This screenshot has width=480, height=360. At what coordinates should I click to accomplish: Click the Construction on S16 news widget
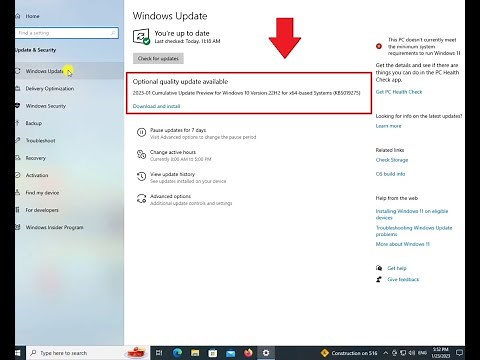pos(349,353)
